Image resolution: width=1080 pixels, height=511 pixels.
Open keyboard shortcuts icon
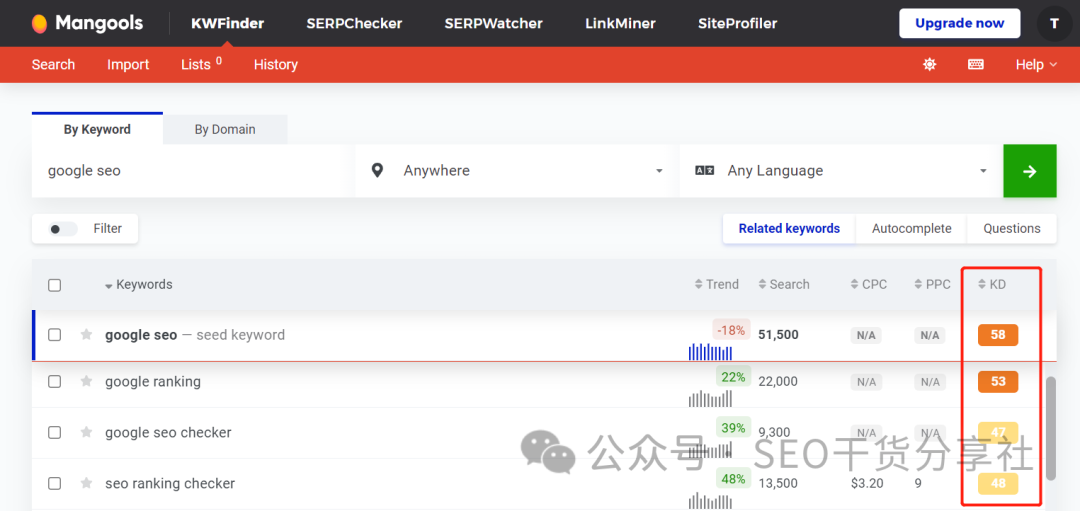[x=975, y=65]
